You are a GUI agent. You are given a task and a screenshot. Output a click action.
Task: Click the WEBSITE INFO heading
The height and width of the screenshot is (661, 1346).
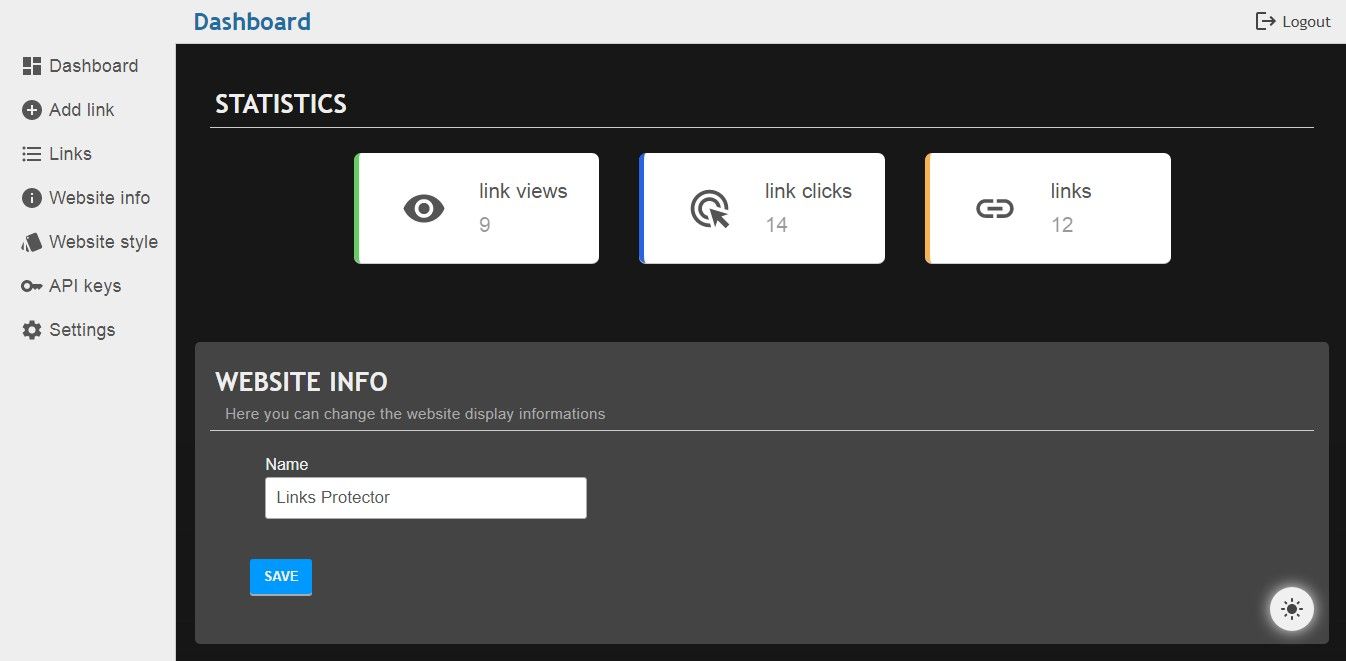point(301,381)
